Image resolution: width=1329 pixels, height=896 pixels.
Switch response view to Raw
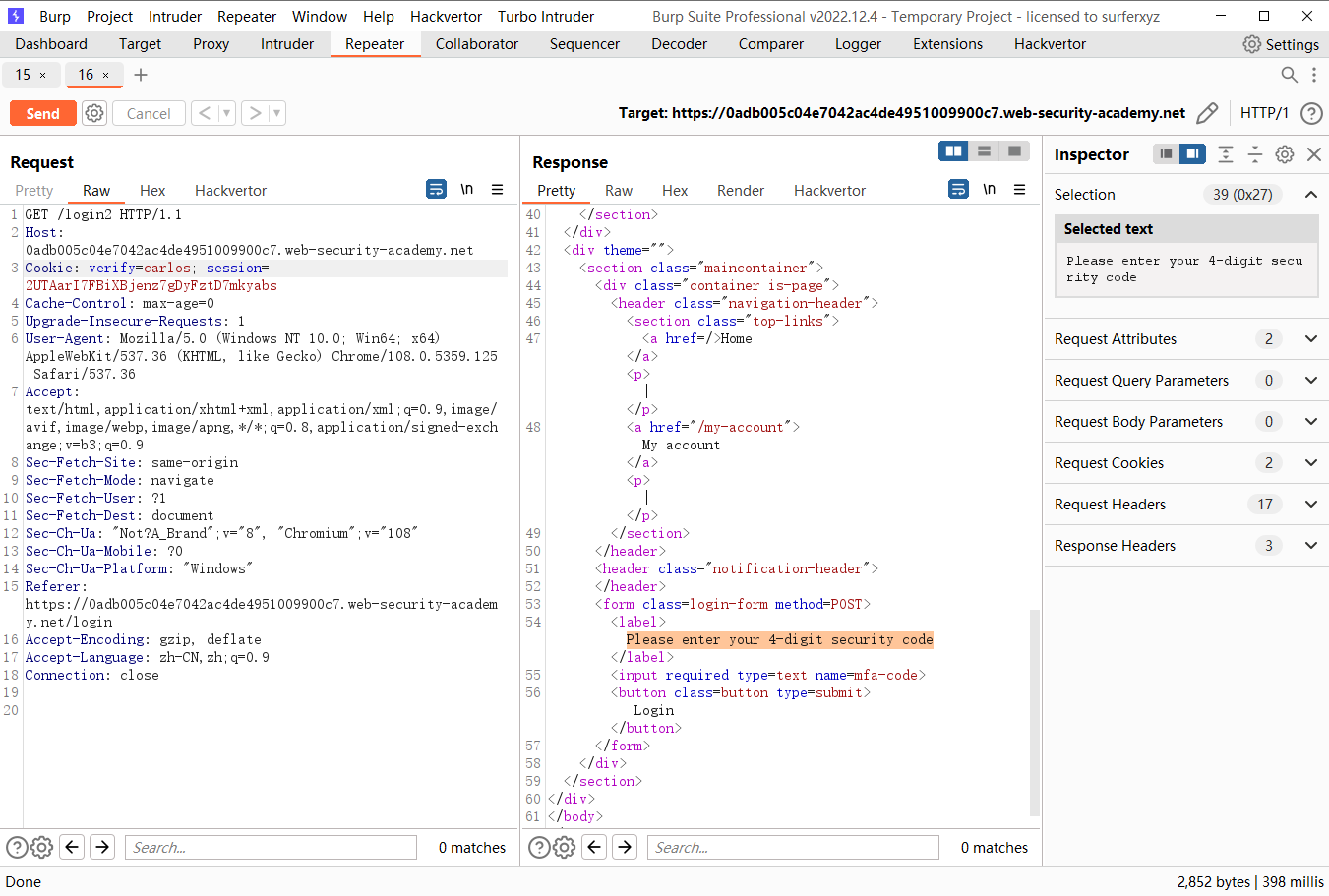(619, 191)
